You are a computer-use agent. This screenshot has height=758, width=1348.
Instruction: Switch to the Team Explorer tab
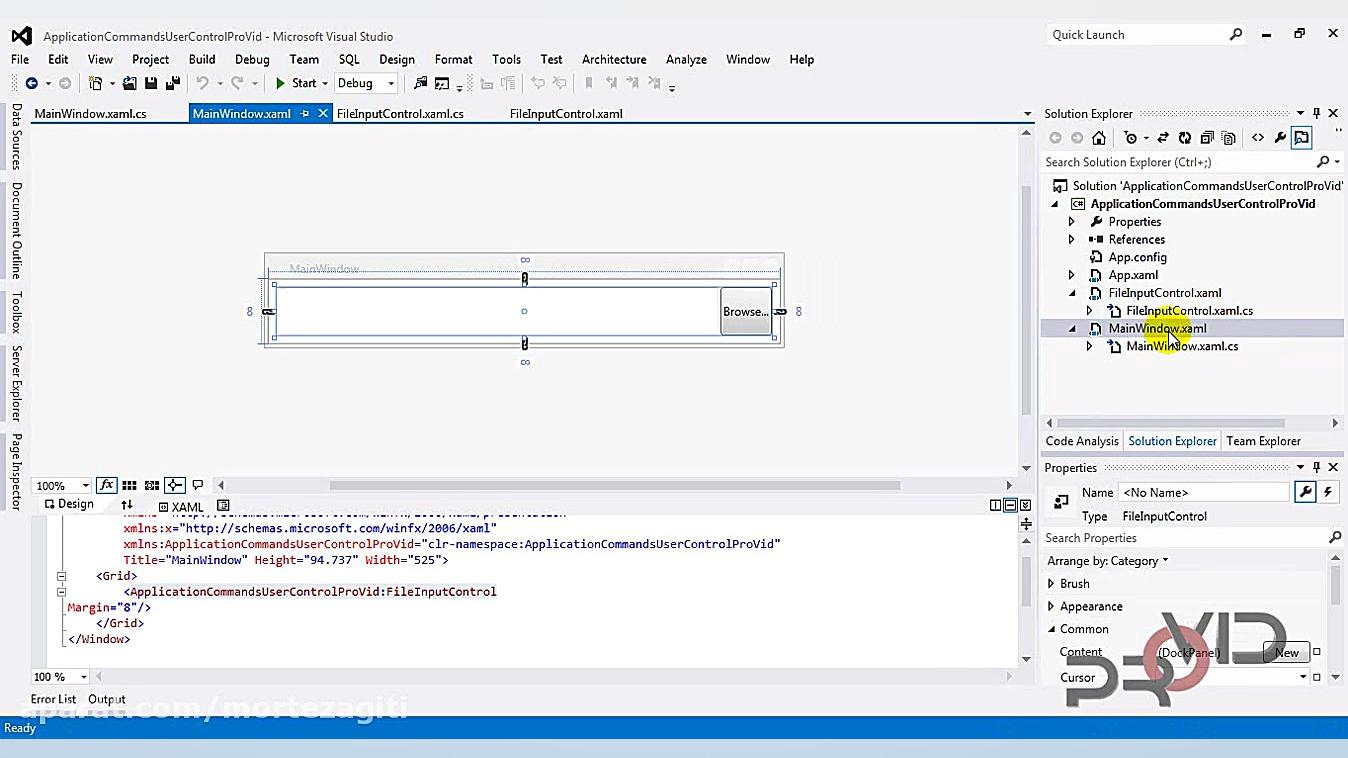point(1263,441)
